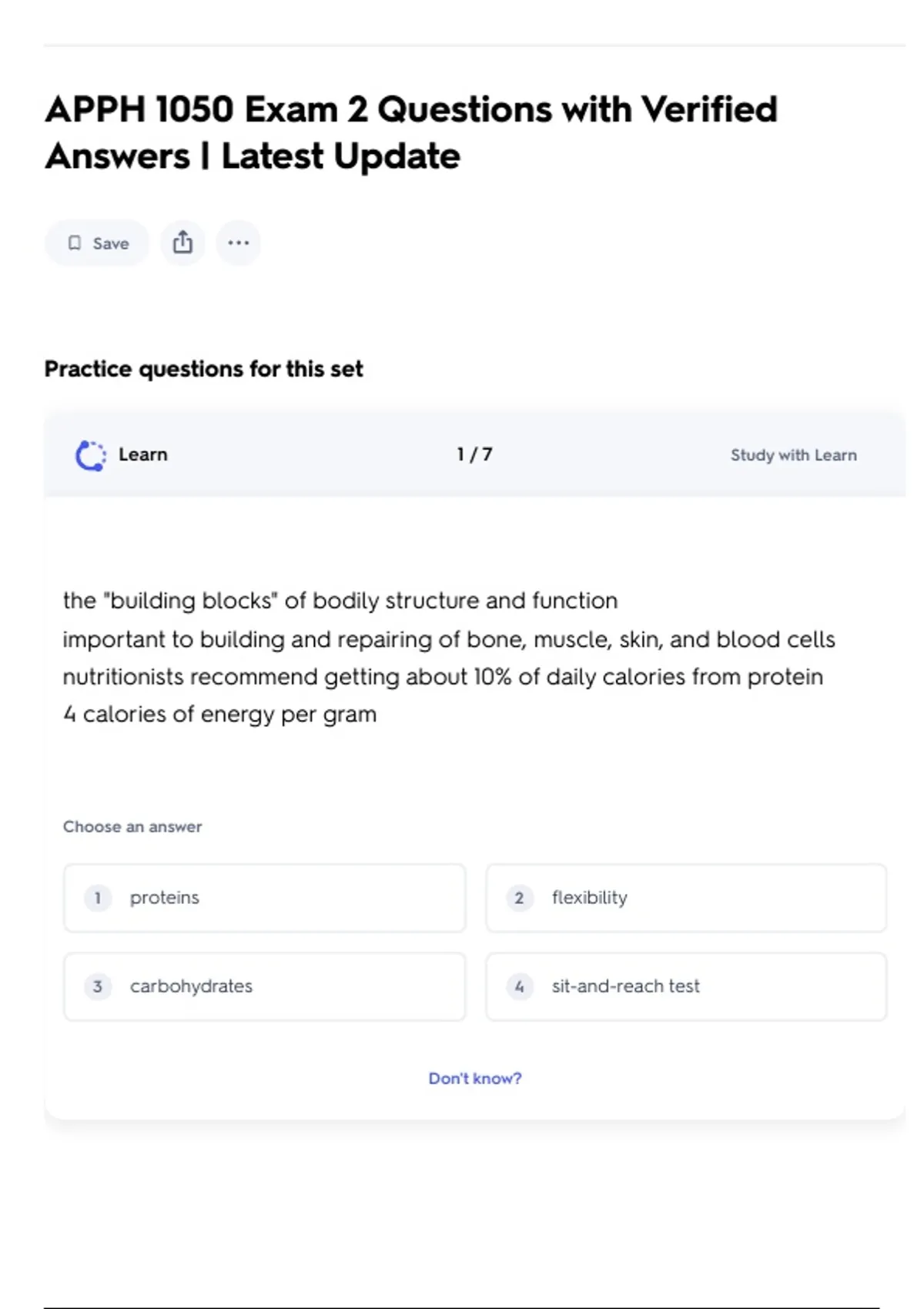Screen dimensions: 924x1309
Task: Click the "Don't know?" link
Action: pyautogui.click(x=474, y=1078)
